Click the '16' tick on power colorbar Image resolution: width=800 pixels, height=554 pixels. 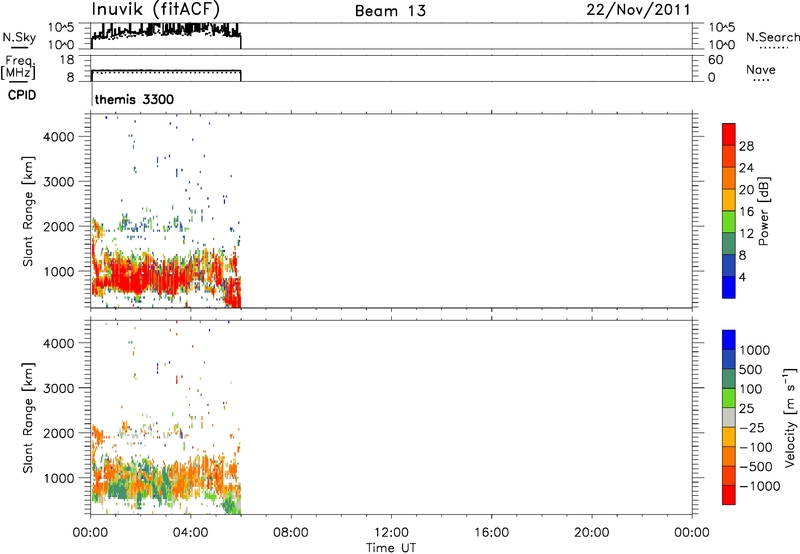tap(746, 212)
